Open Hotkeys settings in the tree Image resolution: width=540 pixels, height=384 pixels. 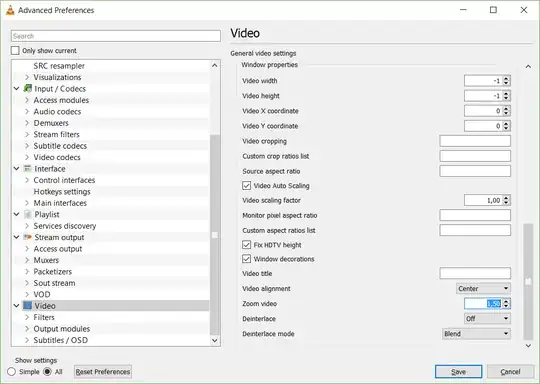pos(62,191)
